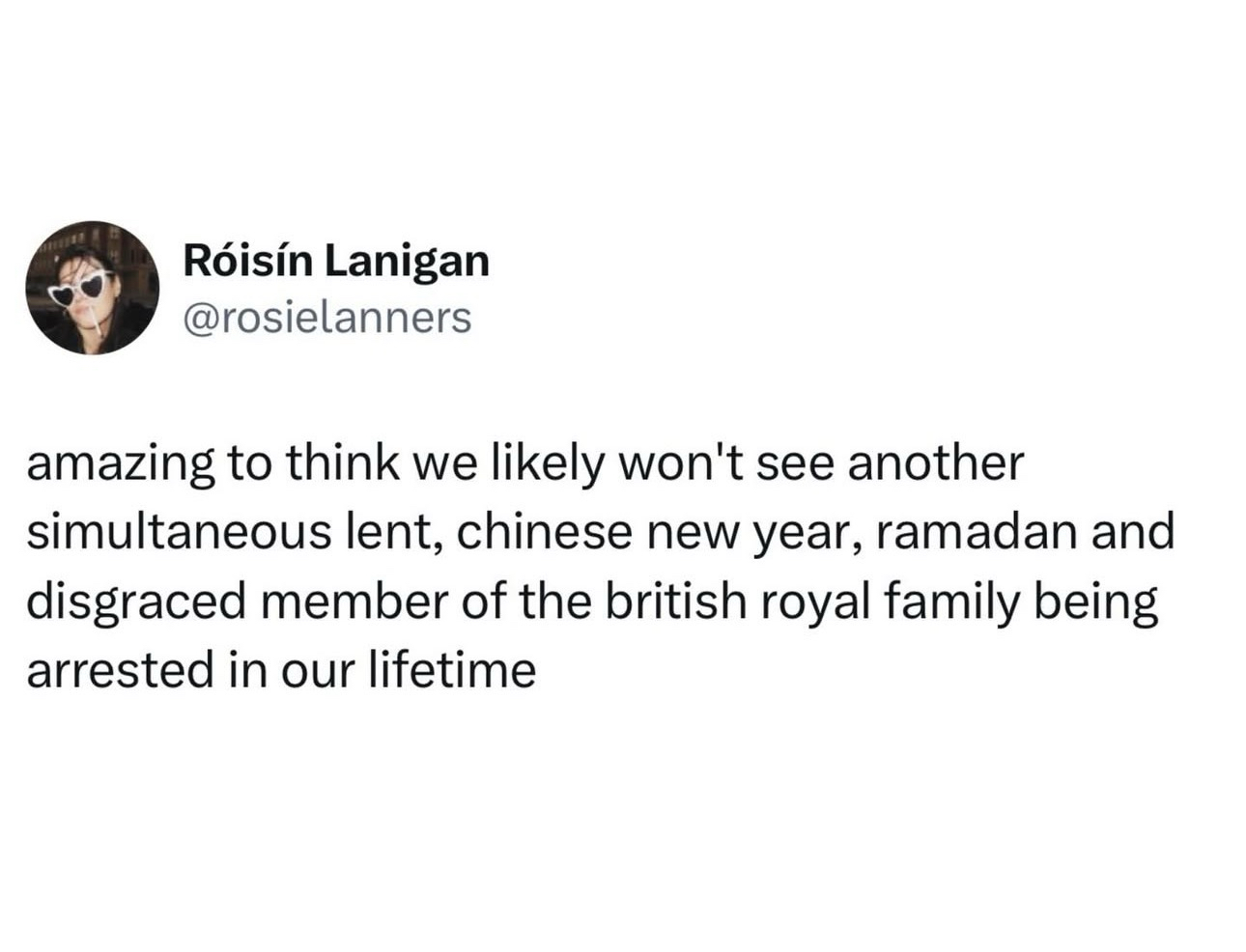Open the Róisín Lanigan display name link
The image size is (1246, 952).
tap(335, 261)
